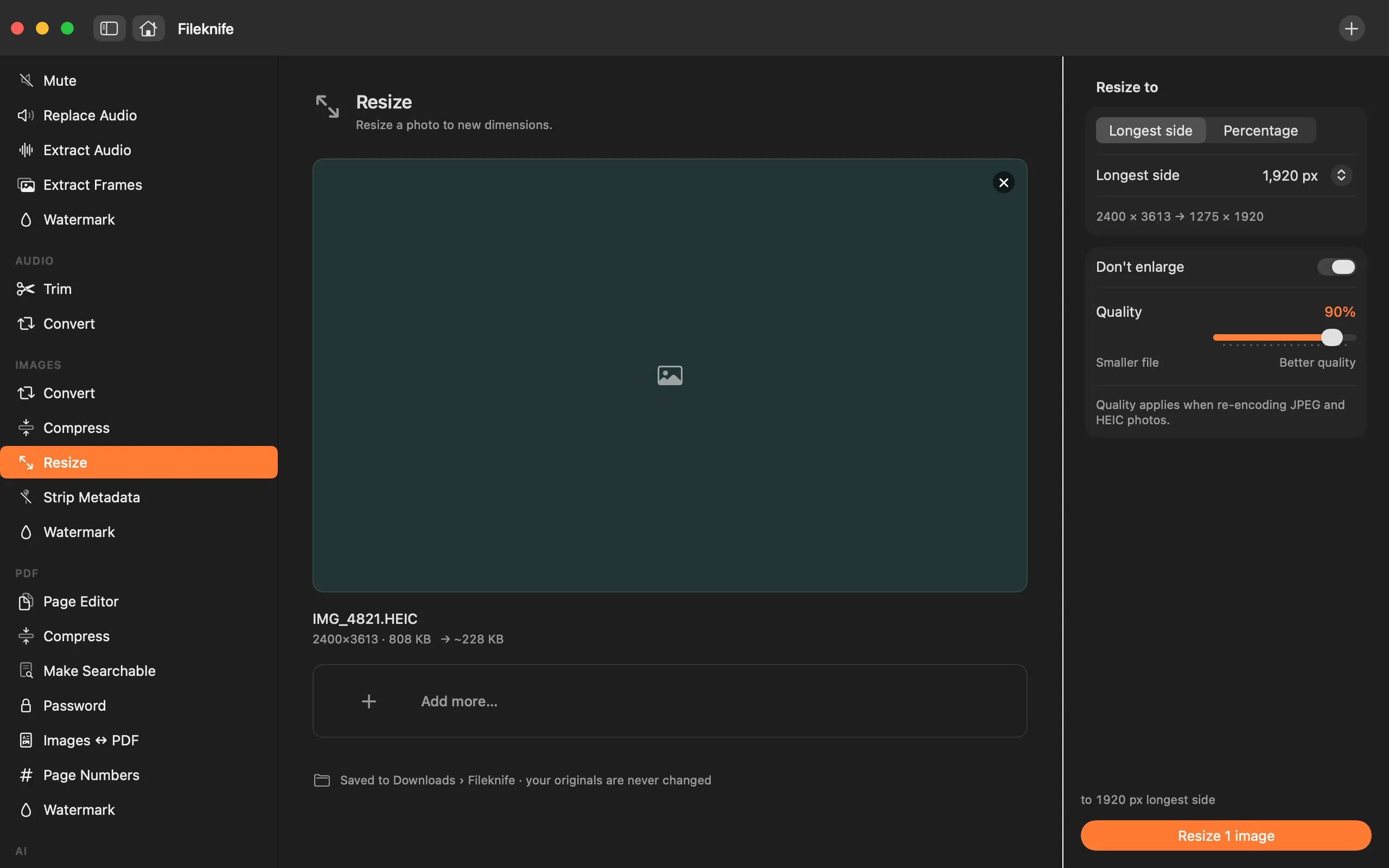
Task: Click the 90% quality value
Action: tap(1340, 312)
